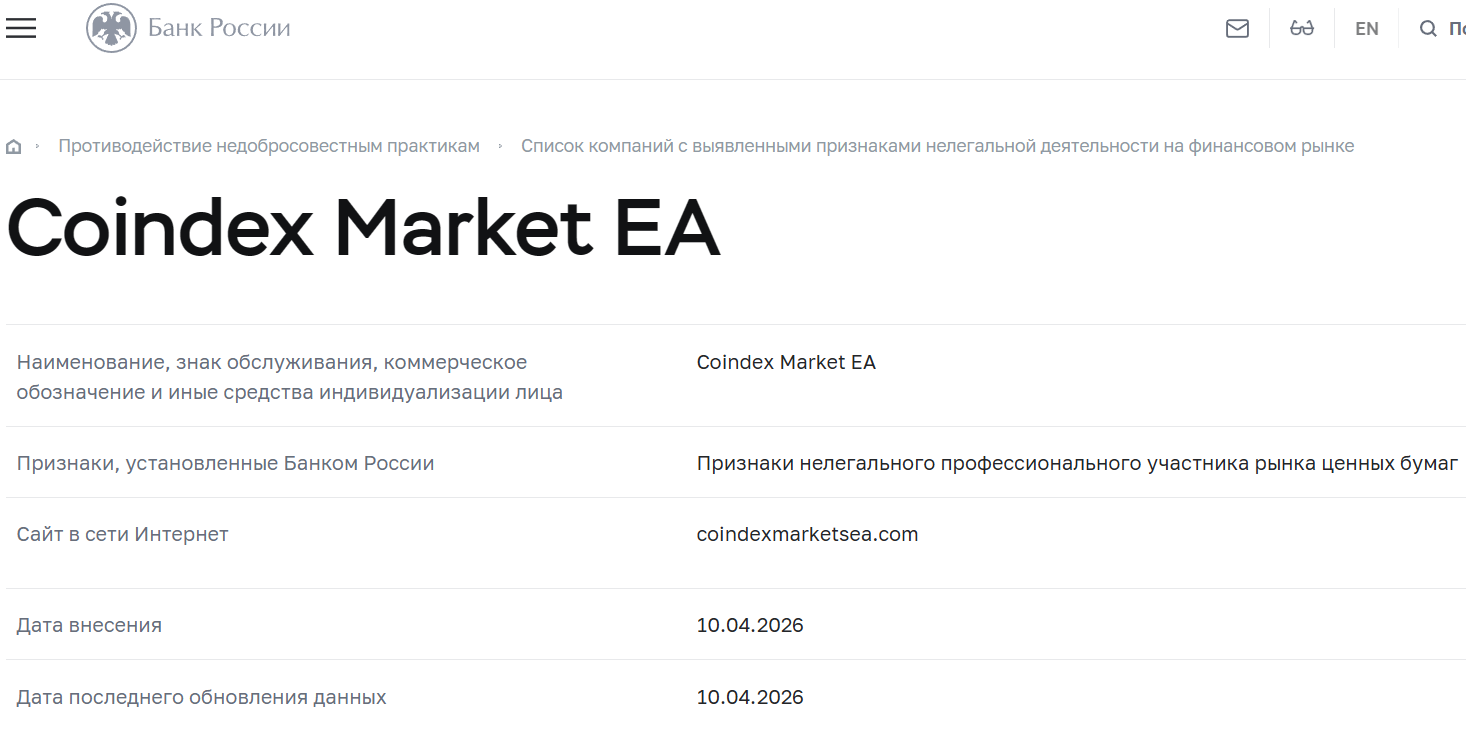1466x730 pixels.
Task: Open the hamburger navigation menu
Action: pyautogui.click(x=20, y=28)
